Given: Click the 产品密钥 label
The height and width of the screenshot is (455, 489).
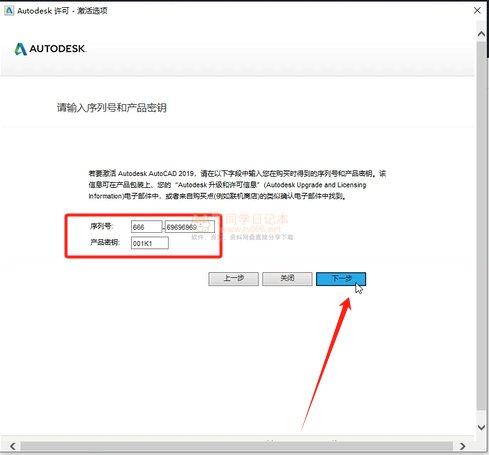Looking at the screenshot, I should coord(105,242).
